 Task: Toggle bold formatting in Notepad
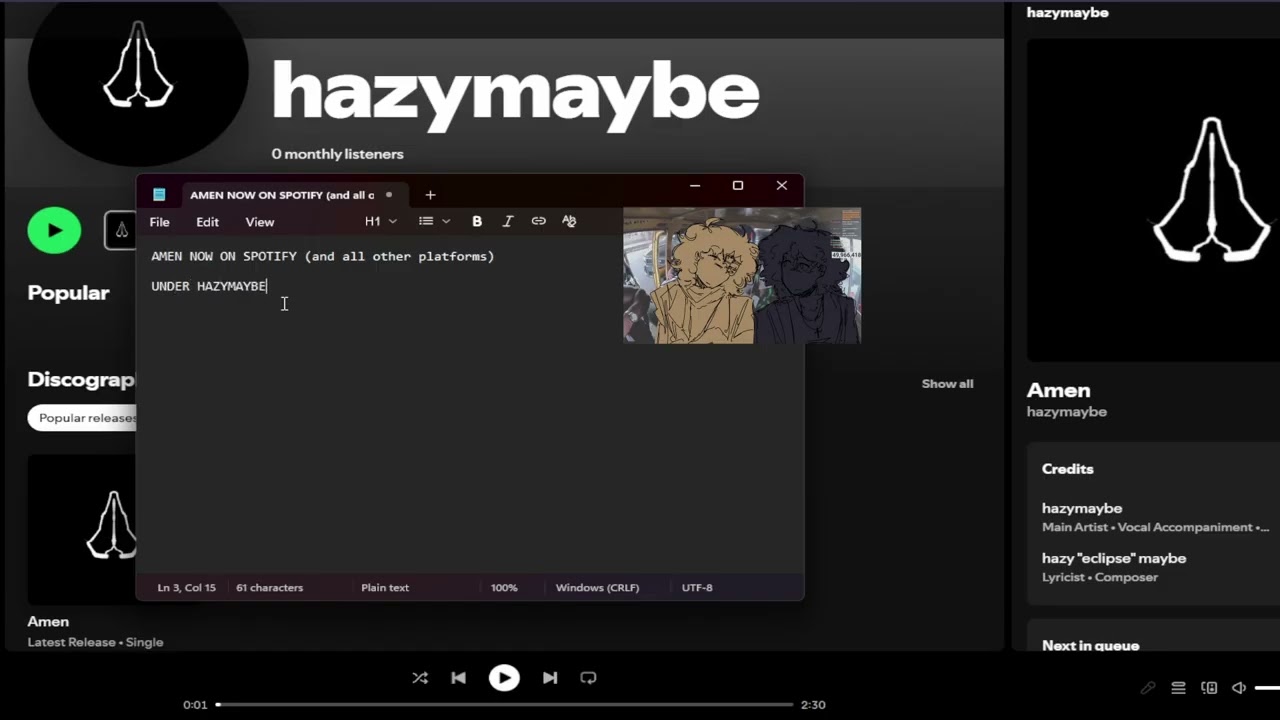point(477,221)
